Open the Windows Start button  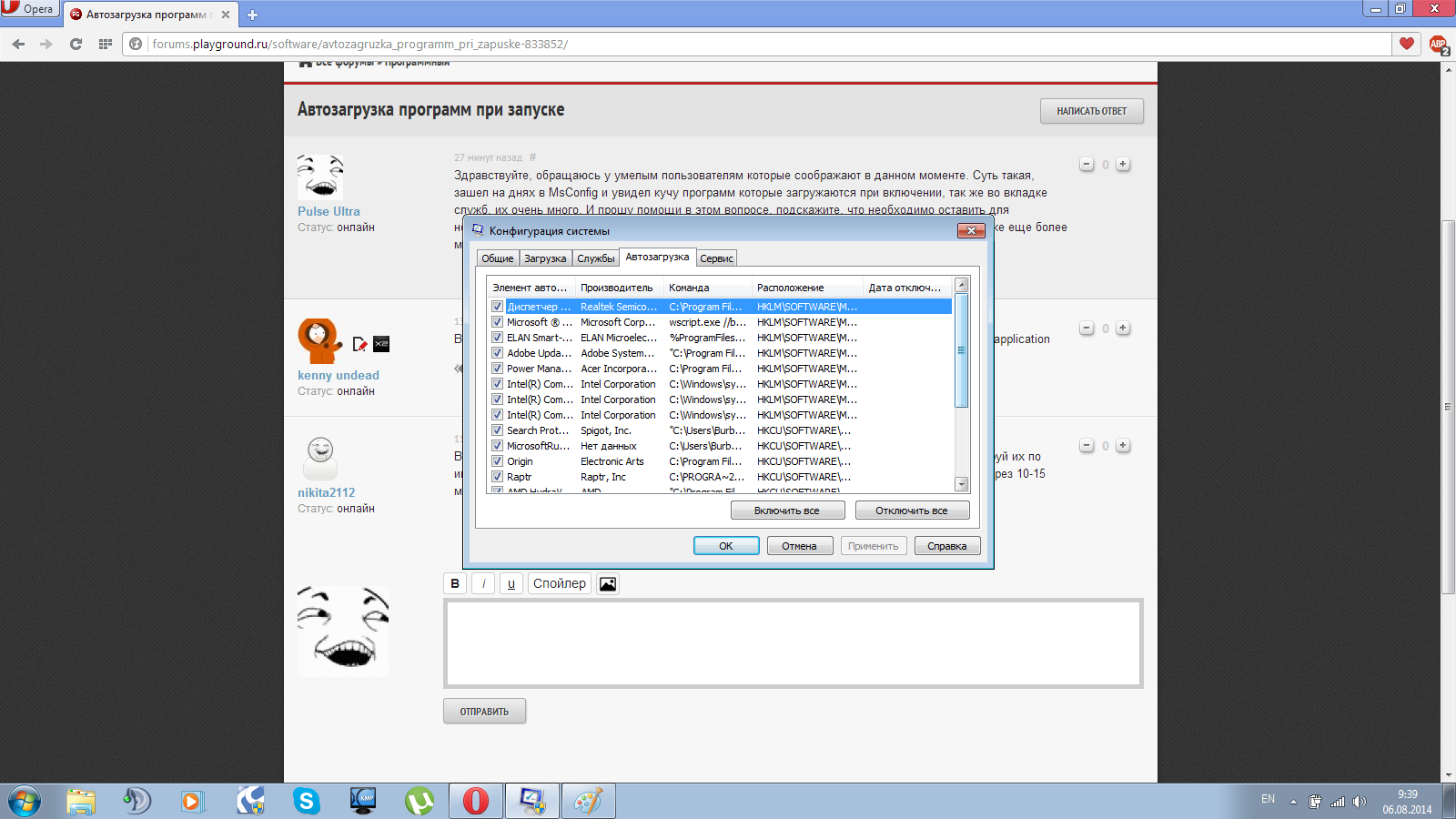click(24, 802)
